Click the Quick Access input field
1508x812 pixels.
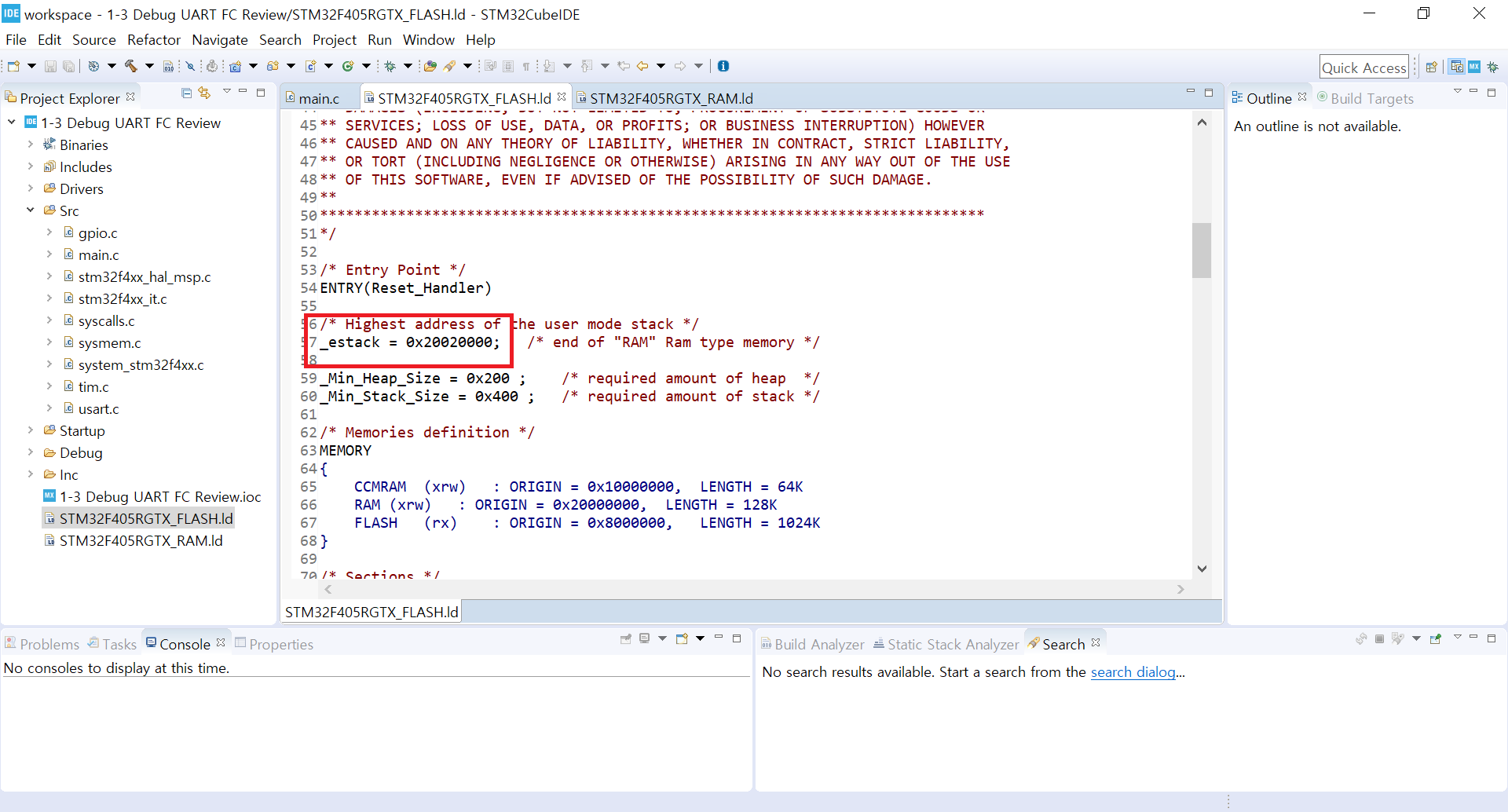coord(1363,68)
